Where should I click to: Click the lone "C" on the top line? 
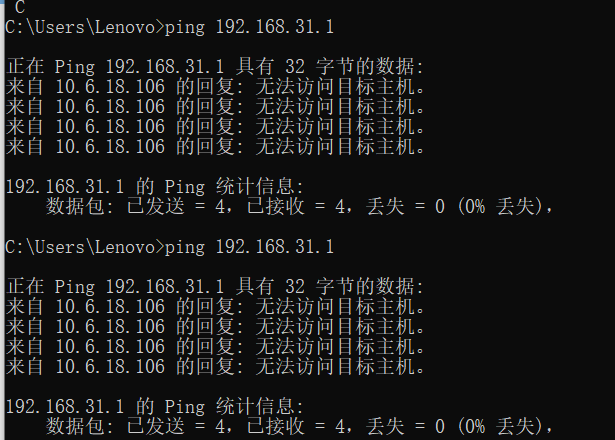(x=20, y=7)
